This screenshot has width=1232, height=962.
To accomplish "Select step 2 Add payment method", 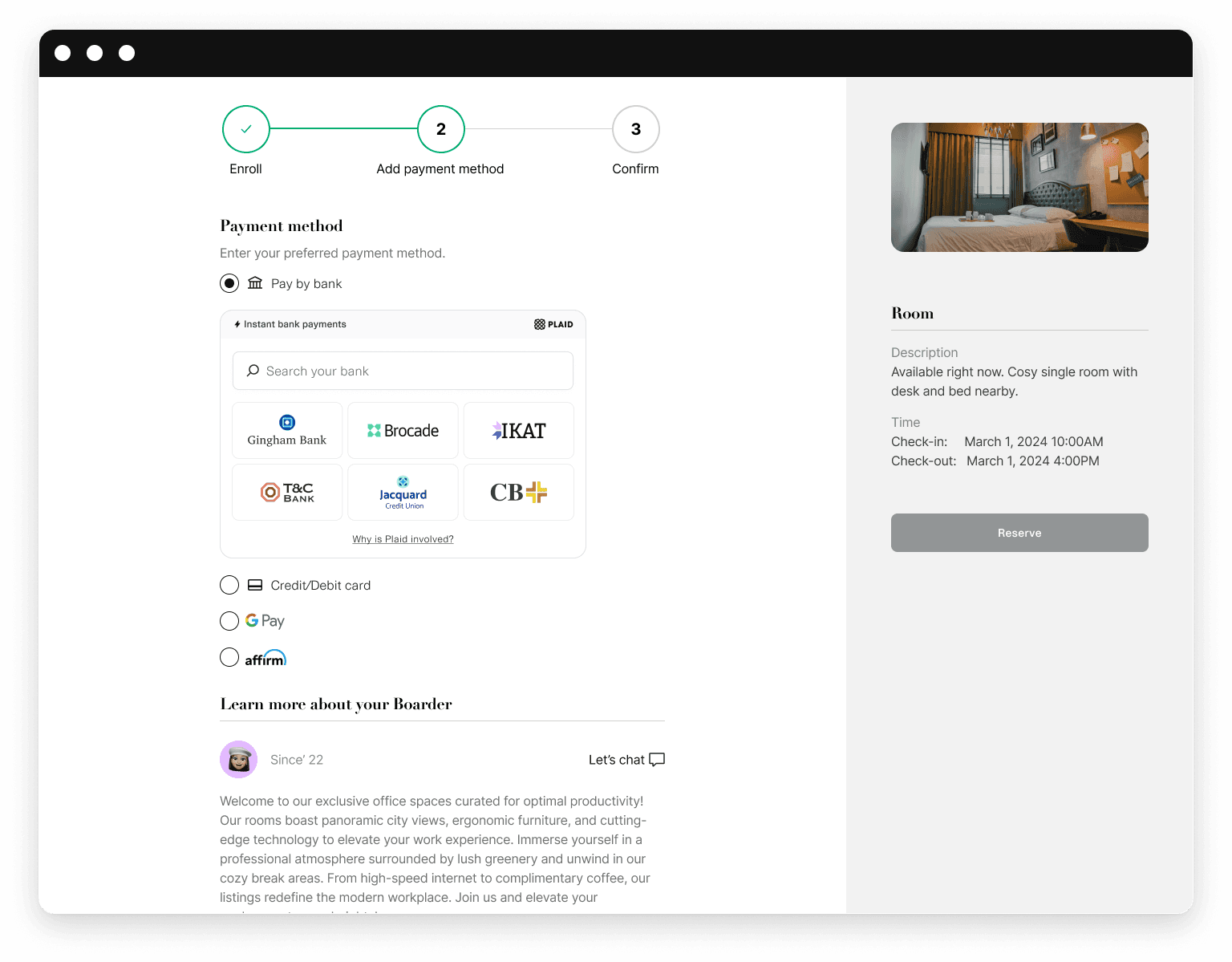I will pos(441,129).
